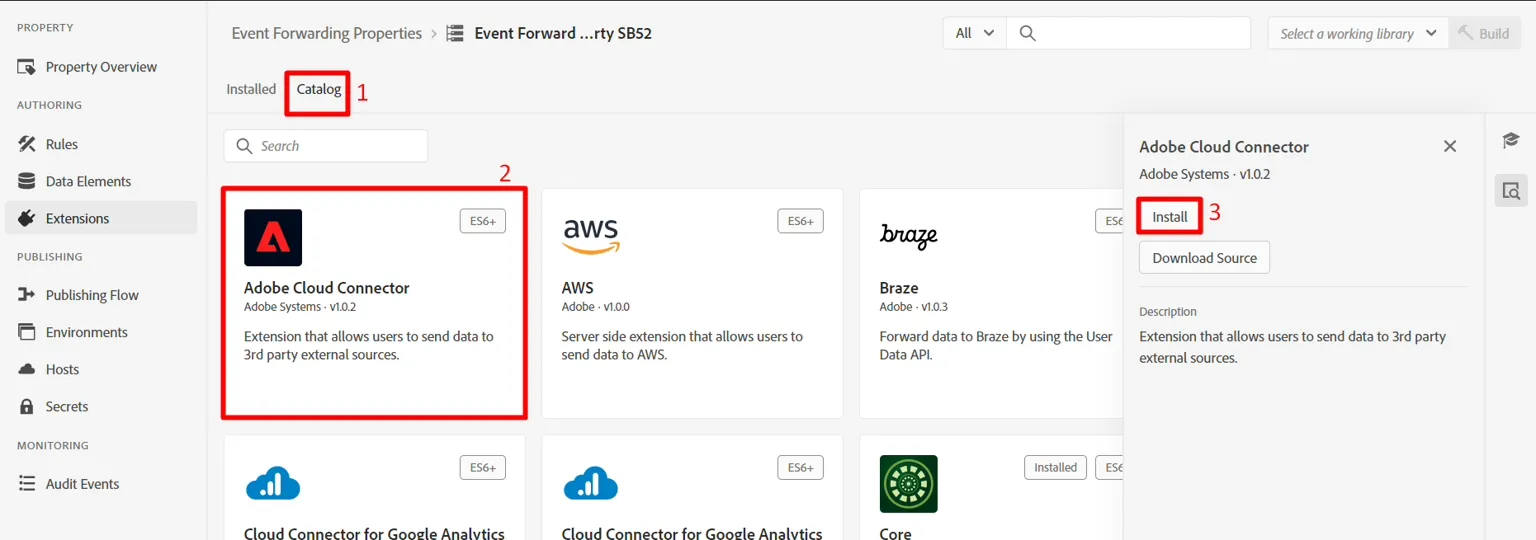Click the Adobe Cloud Connector logo
This screenshot has width=1536, height=540.
pos(273,237)
